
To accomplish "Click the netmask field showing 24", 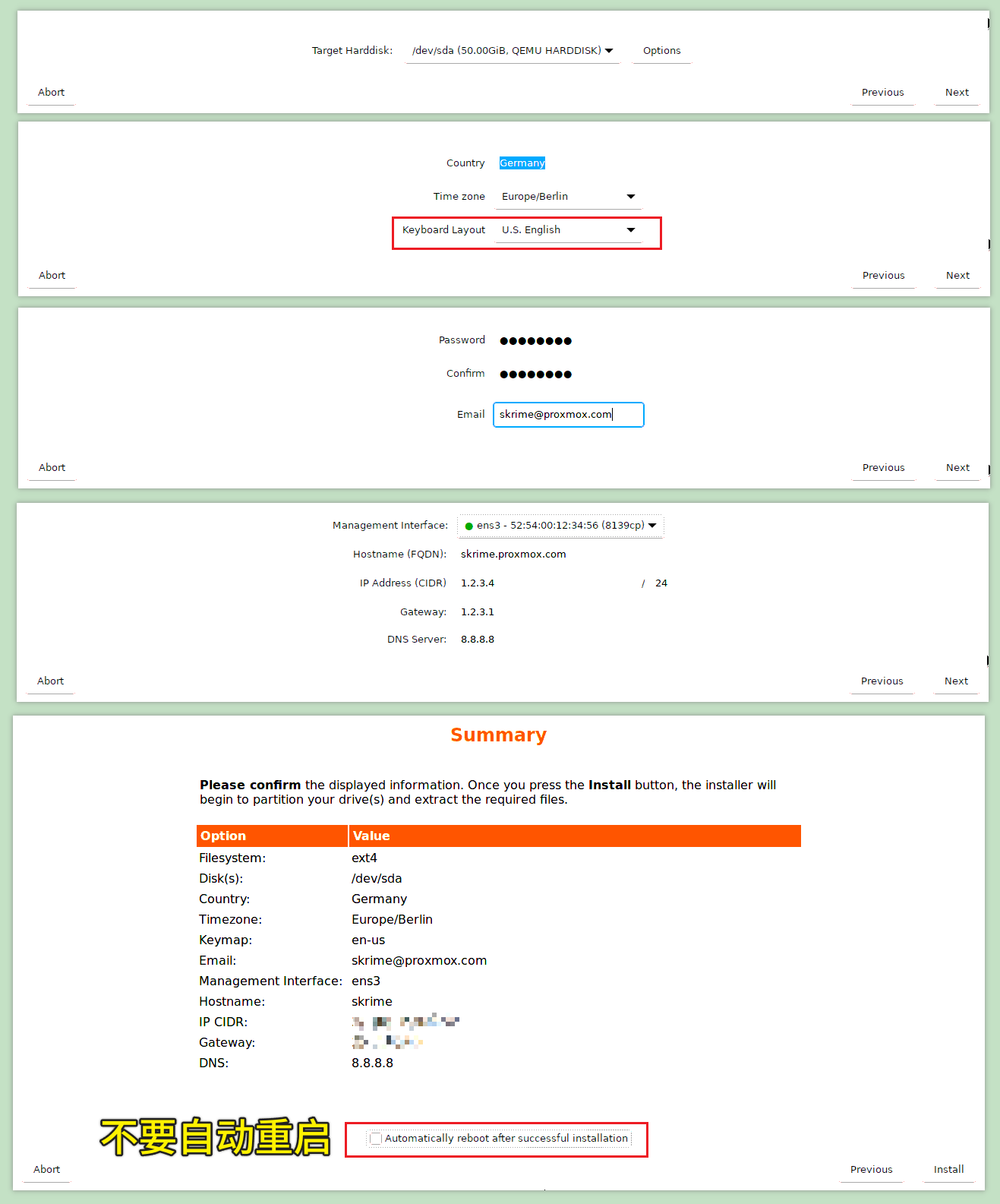I will point(661,583).
